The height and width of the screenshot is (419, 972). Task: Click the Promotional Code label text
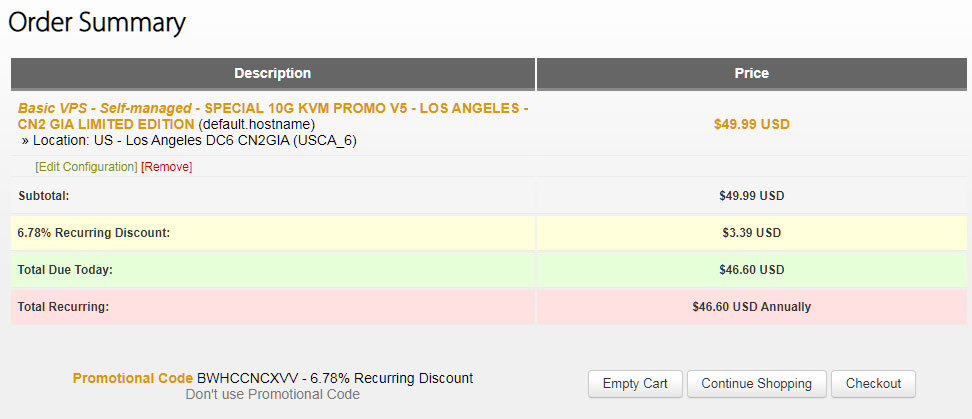pyautogui.click(x=133, y=378)
